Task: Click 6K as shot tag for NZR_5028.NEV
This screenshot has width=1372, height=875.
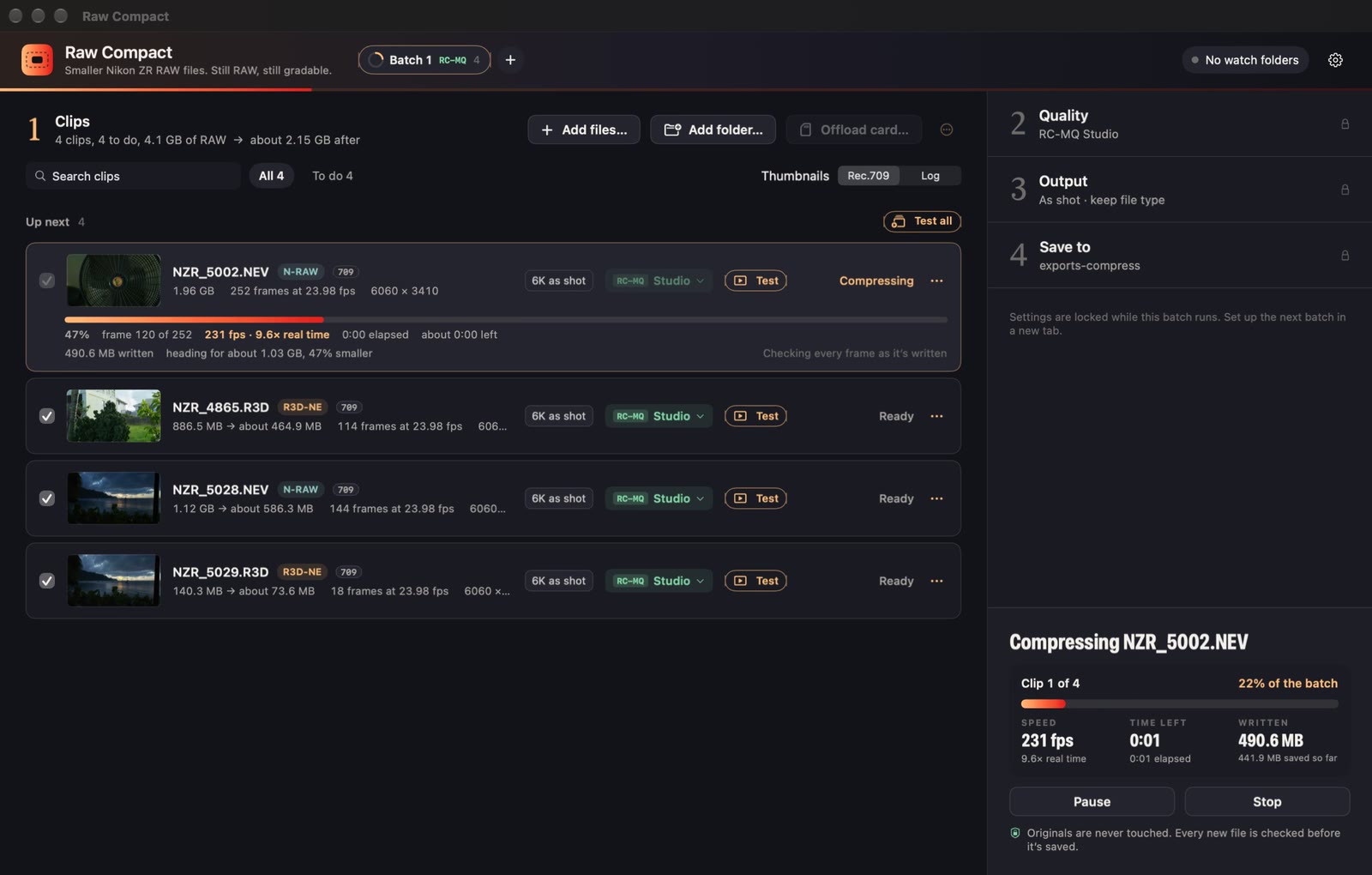Action: point(558,498)
